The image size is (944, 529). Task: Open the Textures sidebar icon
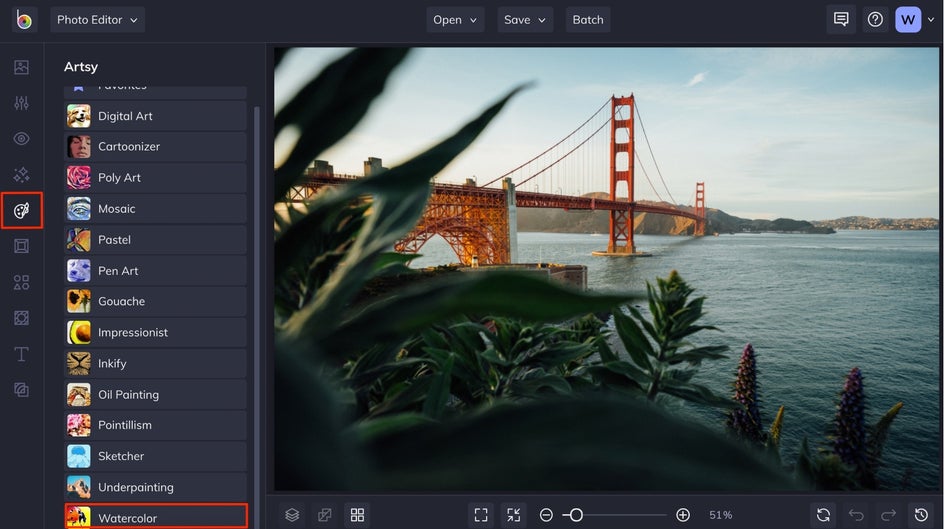(22, 390)
